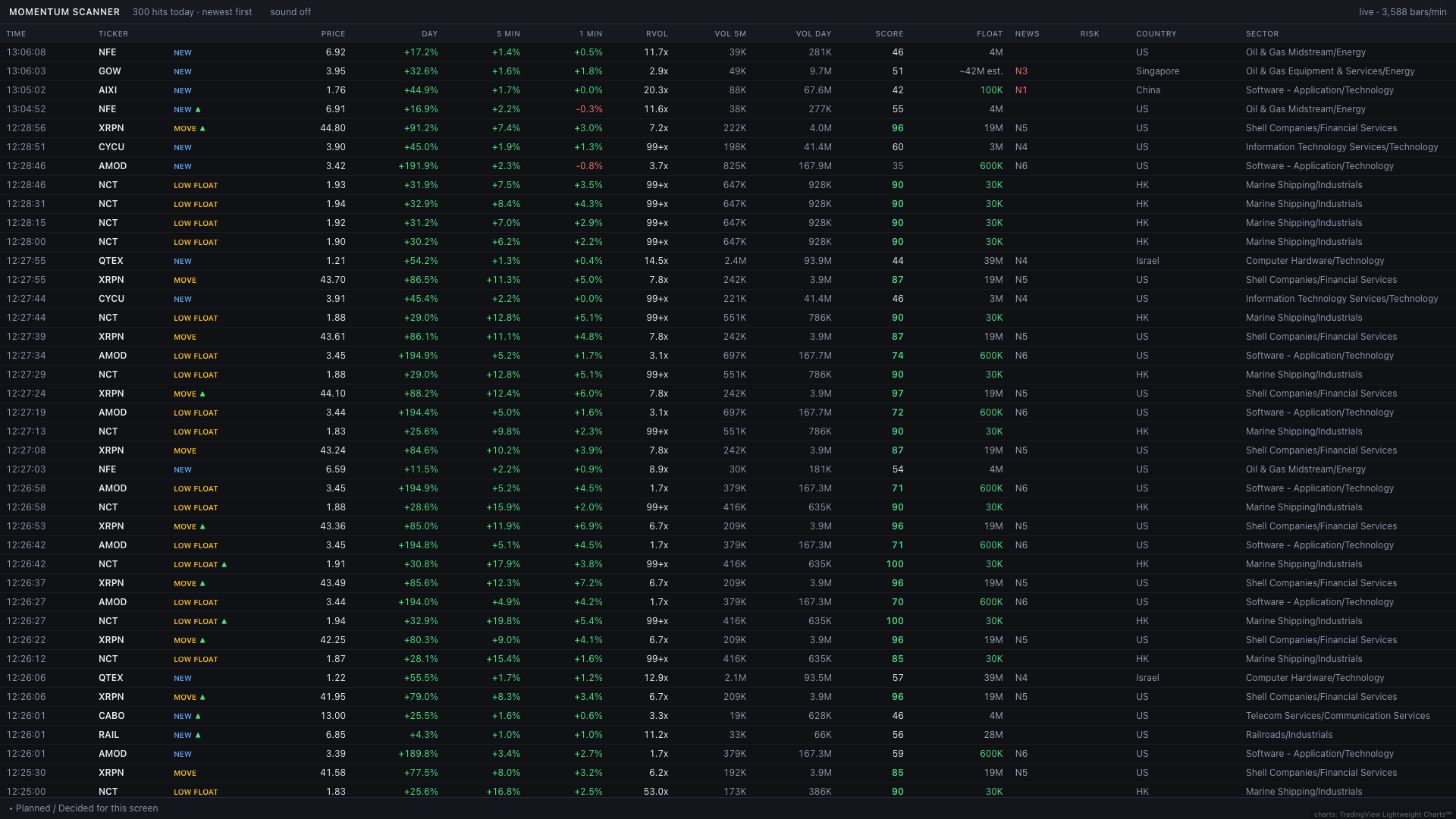The height and width of the screenshot is (819, 1456).
Task: Click the '~42M est.' float value
Action: tap(981, 71)
